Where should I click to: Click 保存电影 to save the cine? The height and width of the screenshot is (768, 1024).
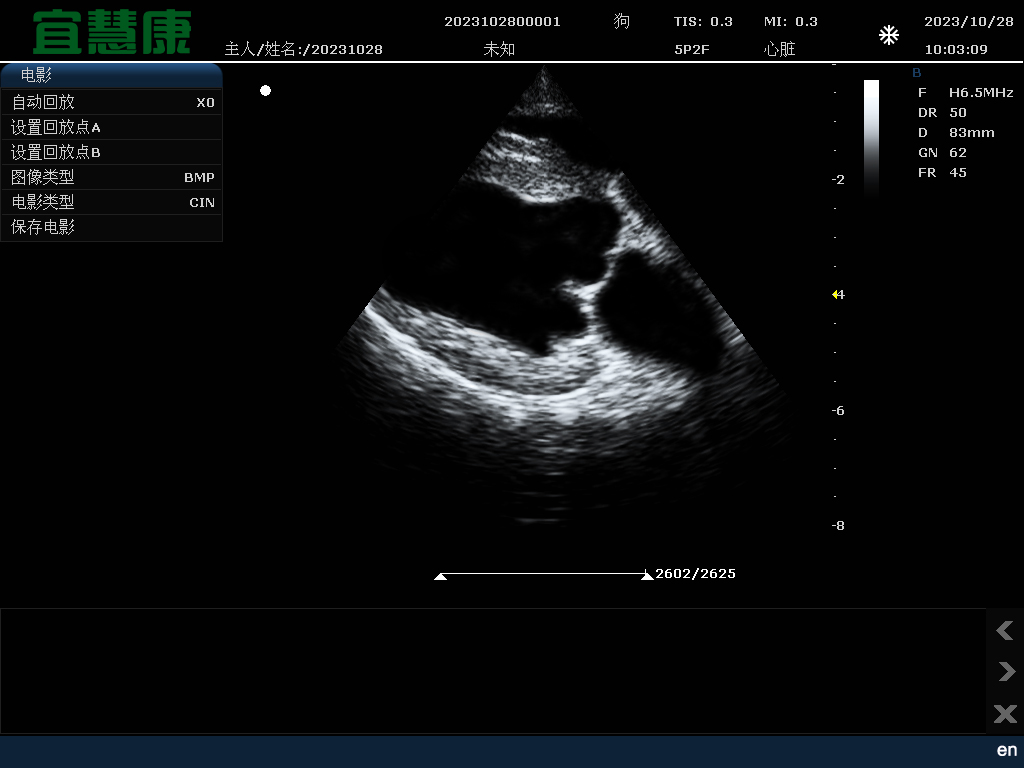coord(111,227)
